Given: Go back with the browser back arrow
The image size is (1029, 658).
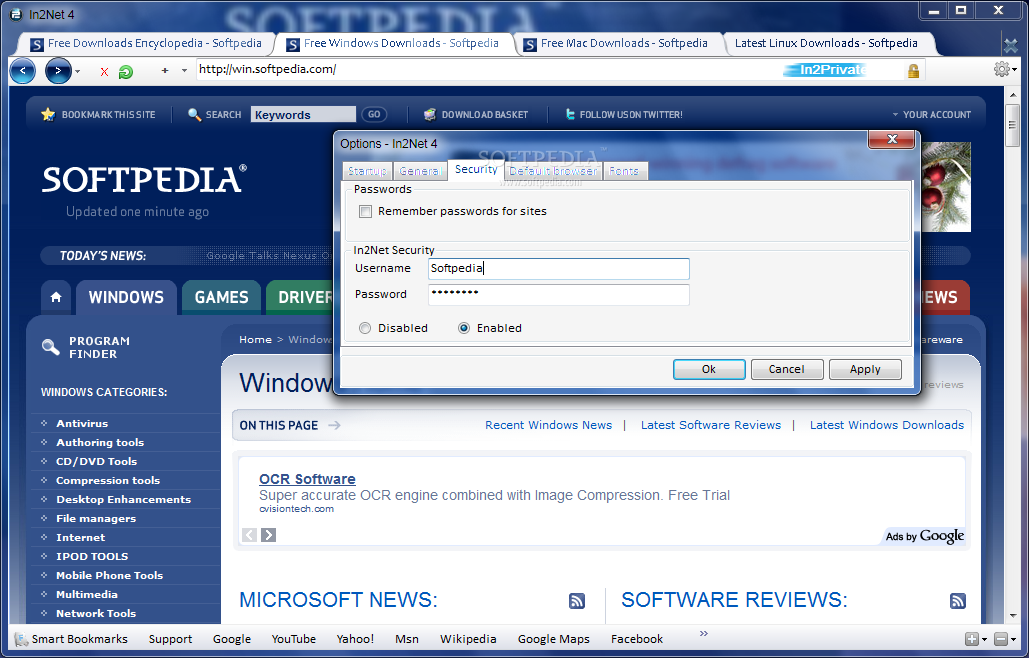Looking at the screenshot, I should click(23, 71).
